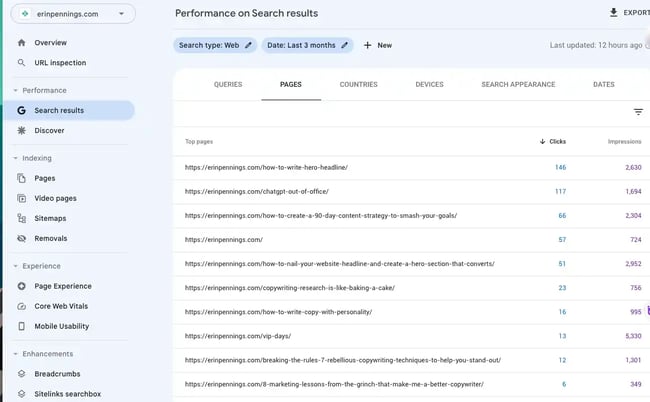Click the https://erinpennings.com/ homepage row

pos(412,240)
